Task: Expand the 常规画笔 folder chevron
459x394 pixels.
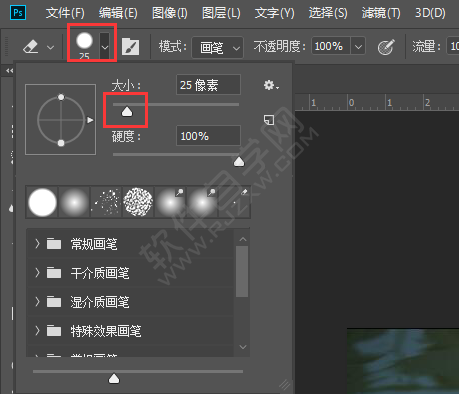Action: [x=37, y=244]
